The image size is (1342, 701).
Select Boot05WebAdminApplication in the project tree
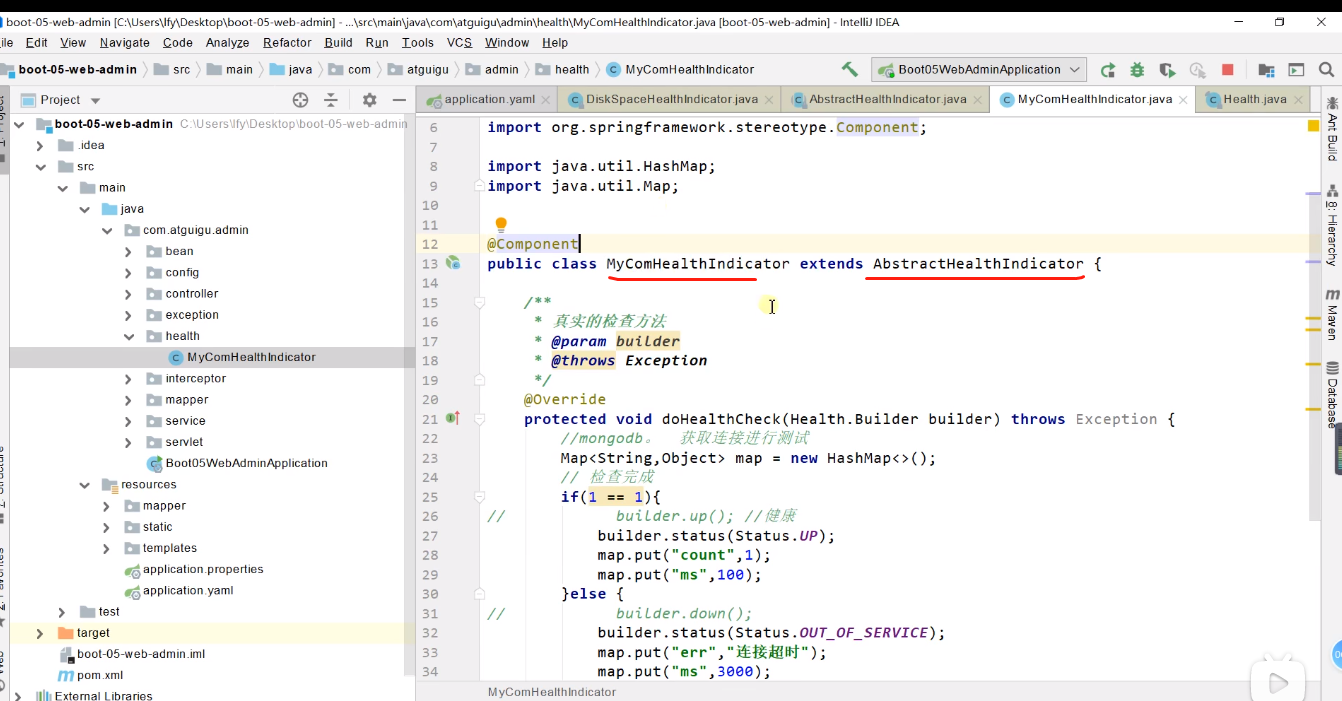tap(246, 463)
